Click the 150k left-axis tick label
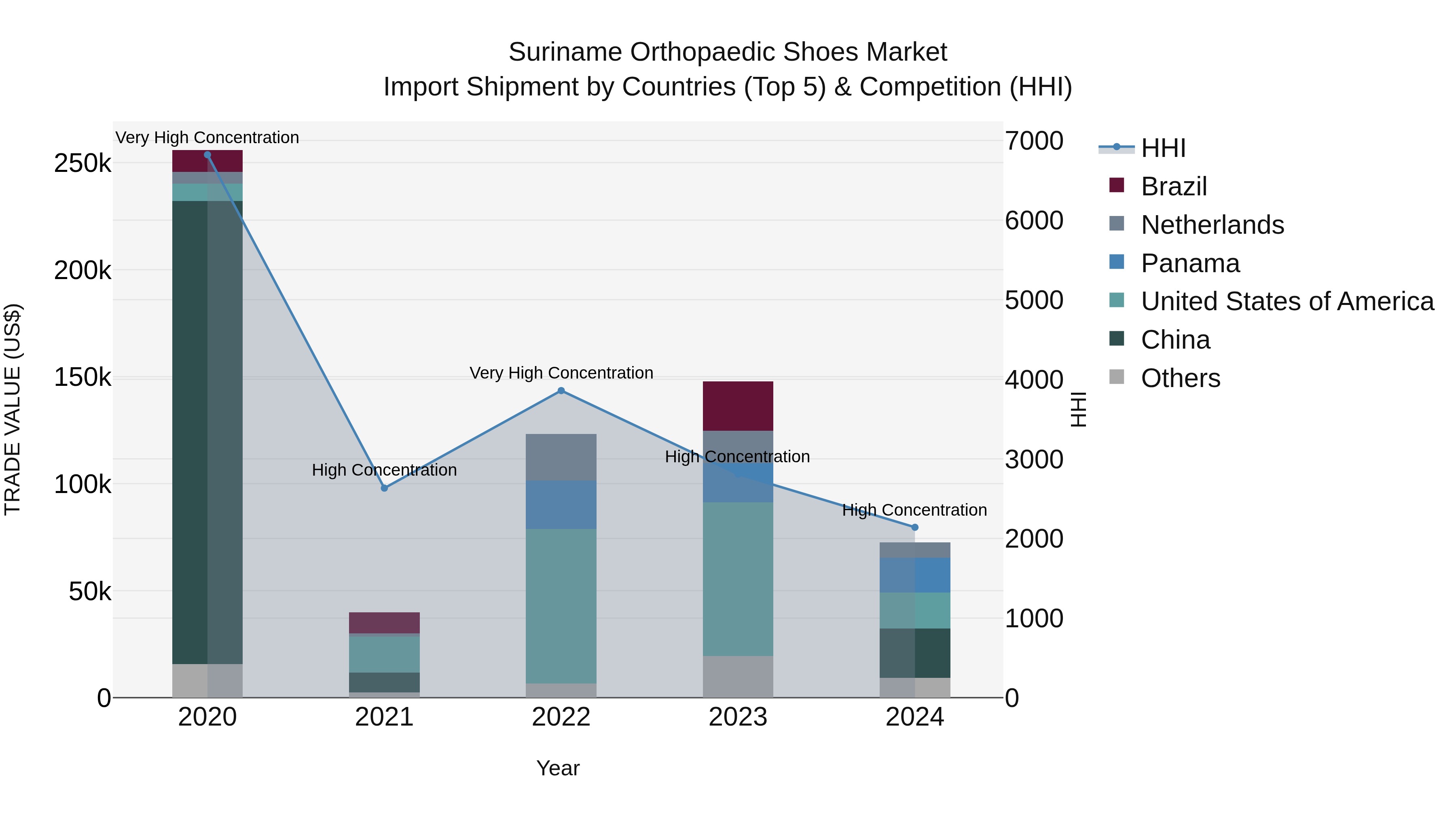This screenshot has width=1456, height=819. pyautogui.click(x=83, y=377)
